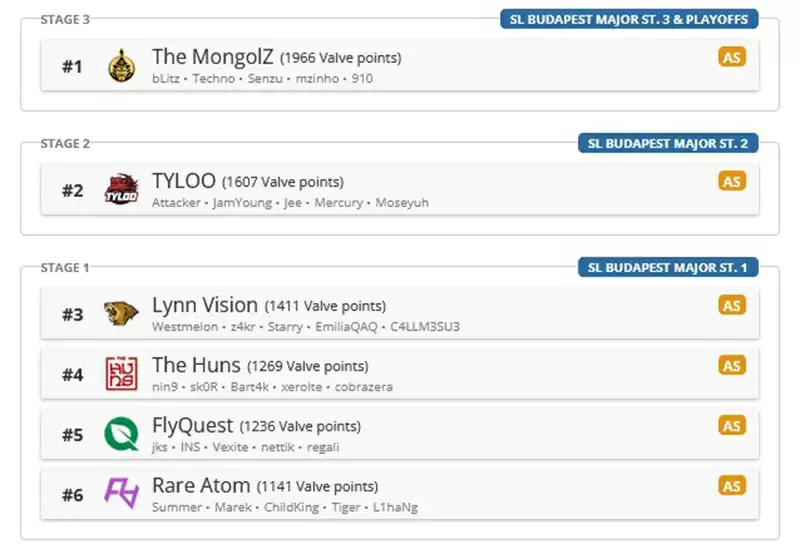Click the AS badge on TYLOO row
Image resolution: width=800 pixels, height=549 pixels.
point(732,181)
